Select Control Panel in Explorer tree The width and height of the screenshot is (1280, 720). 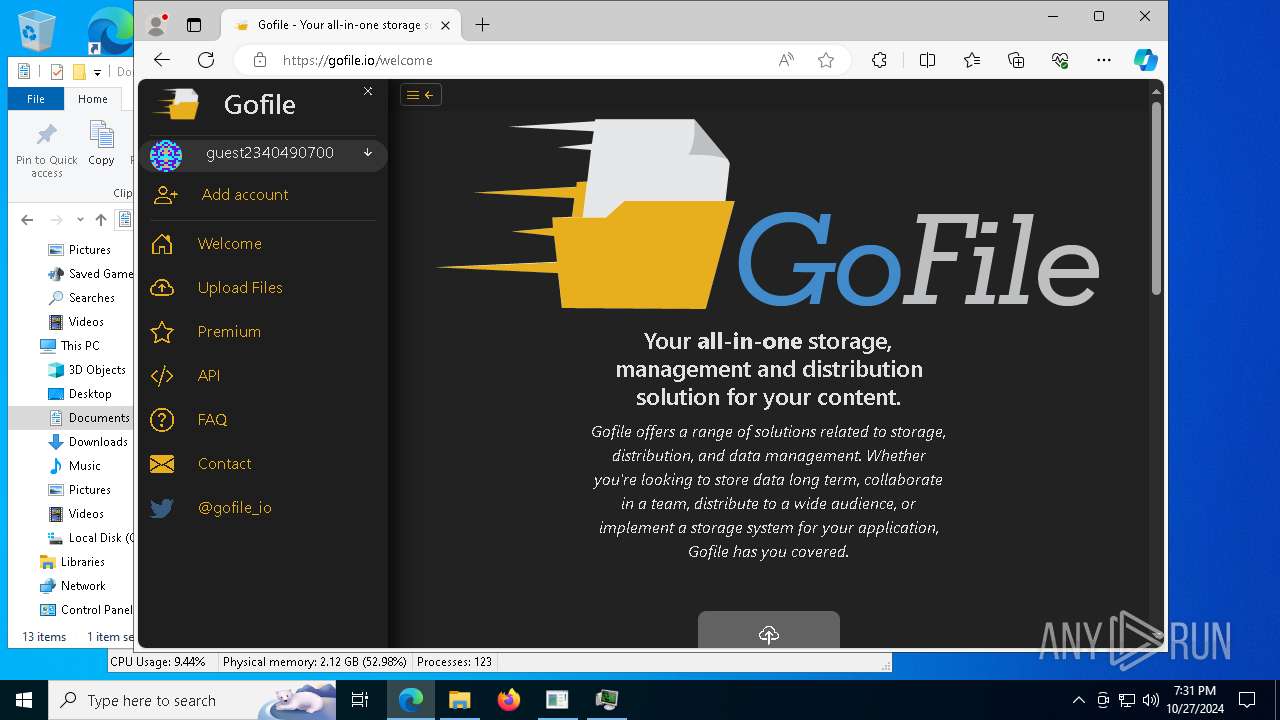[x=86, y=610]
